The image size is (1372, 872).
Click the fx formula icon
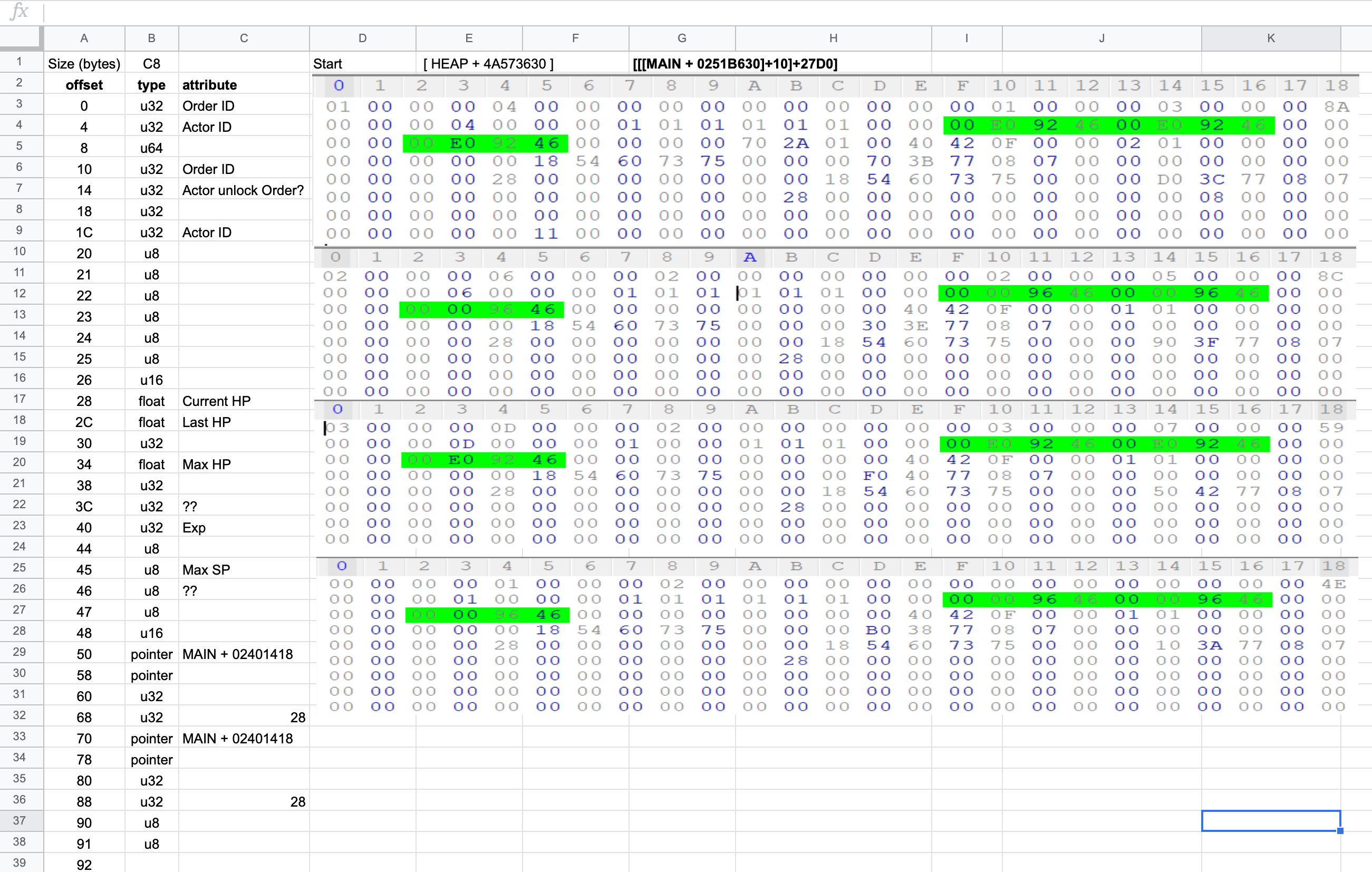(19, 11)
